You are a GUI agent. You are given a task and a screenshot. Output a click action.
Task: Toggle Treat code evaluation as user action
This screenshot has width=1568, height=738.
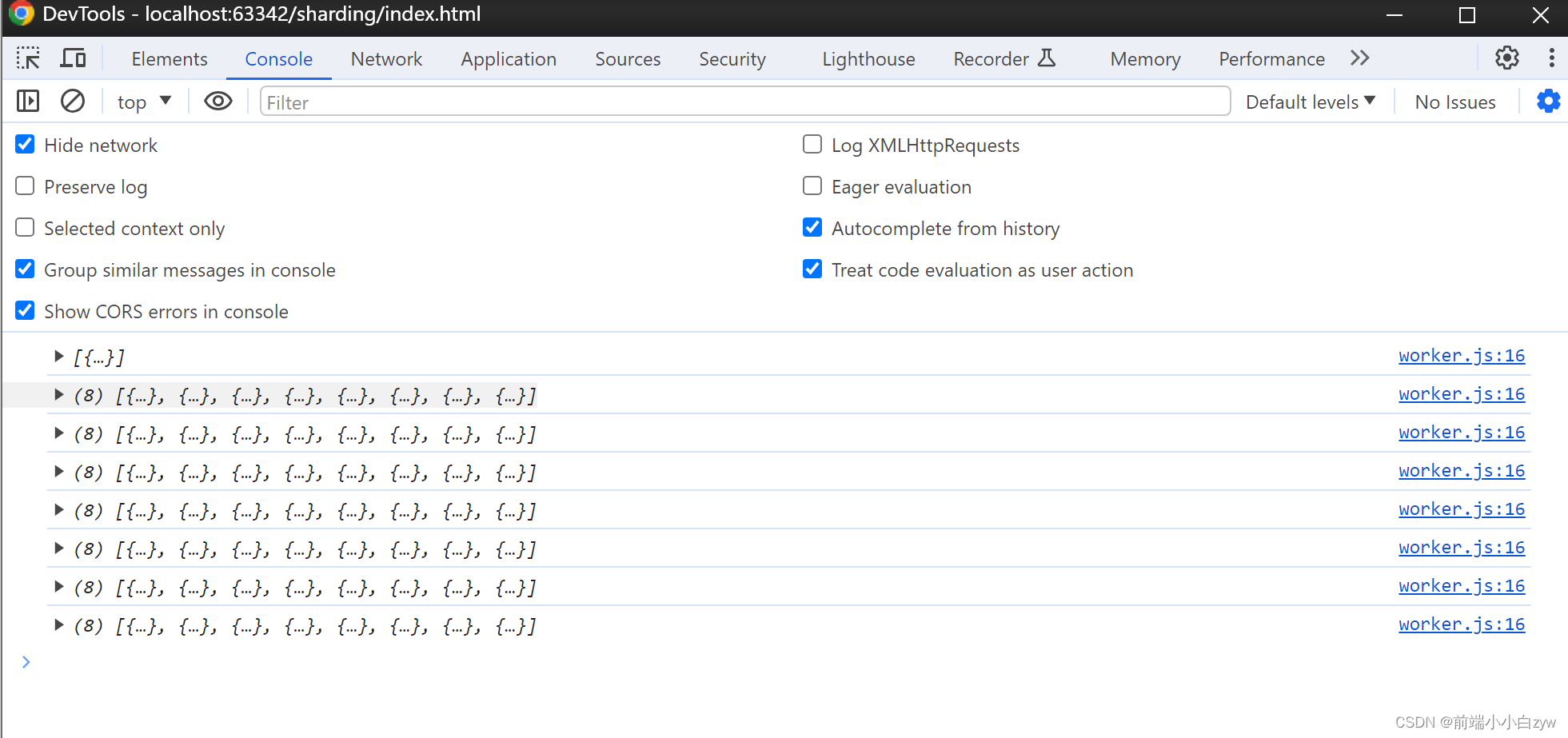(x=812, y=269)
